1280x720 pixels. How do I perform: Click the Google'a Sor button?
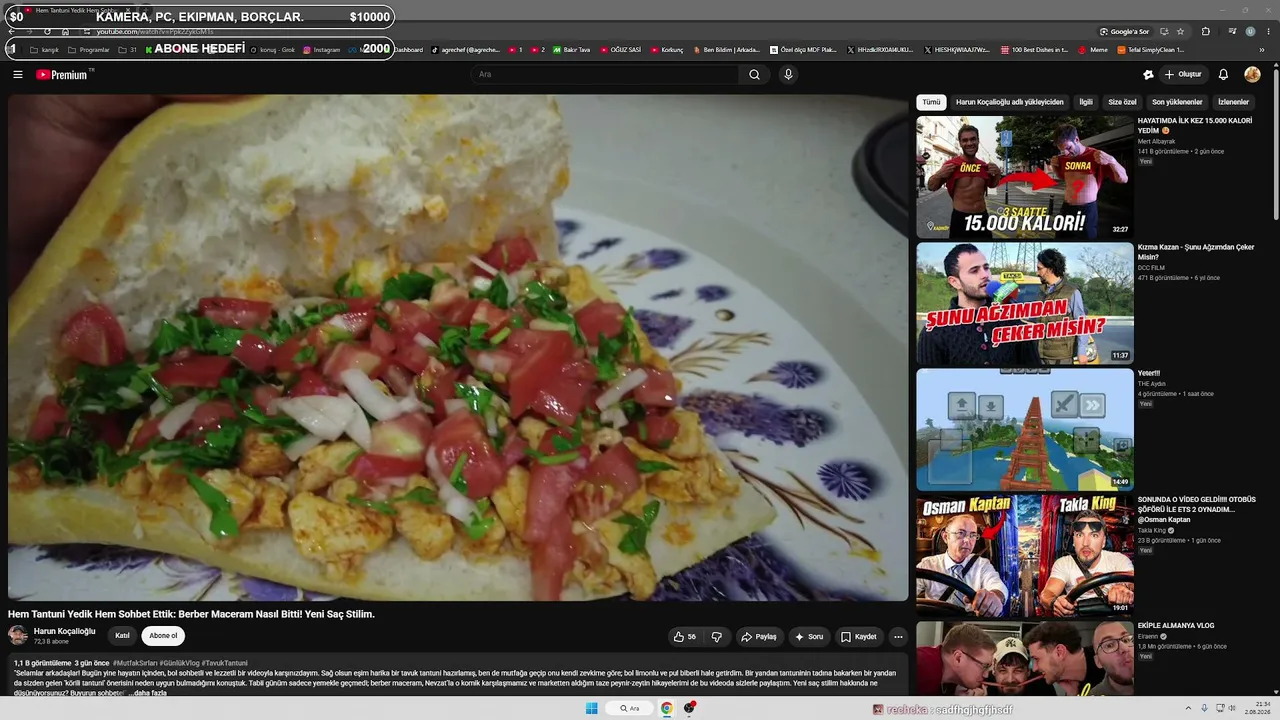point(1124,32)
